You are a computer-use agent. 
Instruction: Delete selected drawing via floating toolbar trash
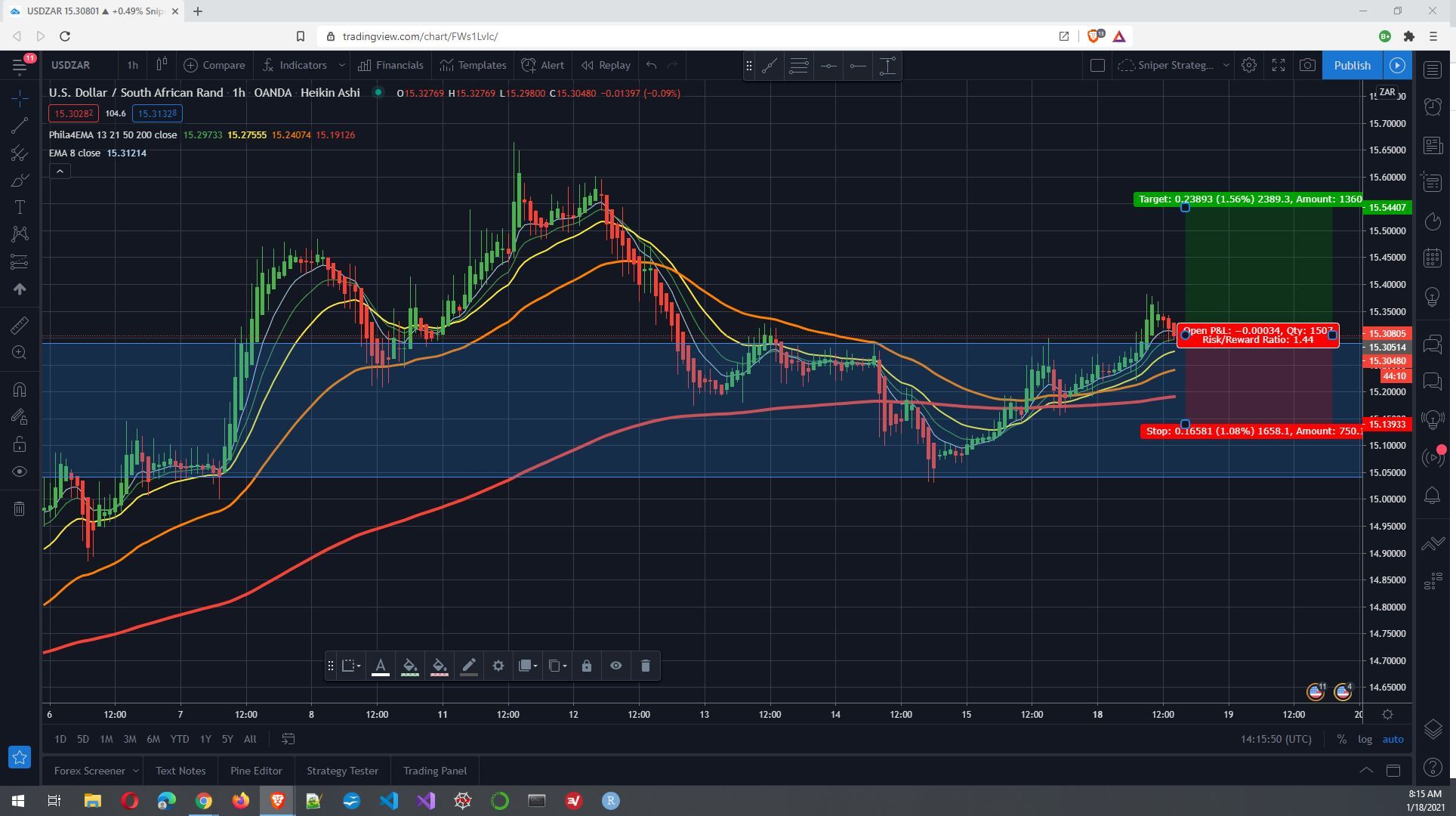tap(646, 666)
